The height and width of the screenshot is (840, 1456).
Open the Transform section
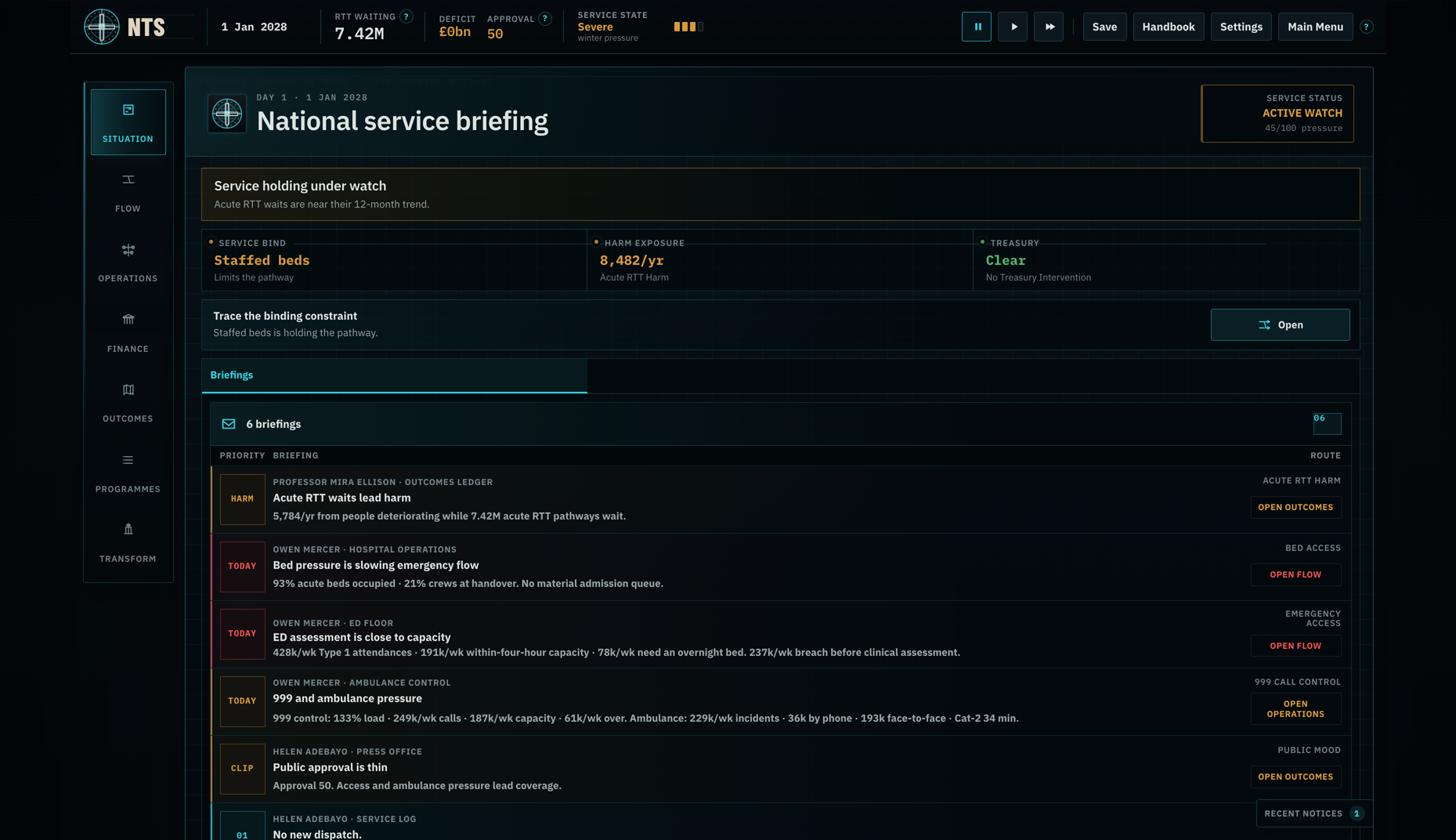coord(128,542)
